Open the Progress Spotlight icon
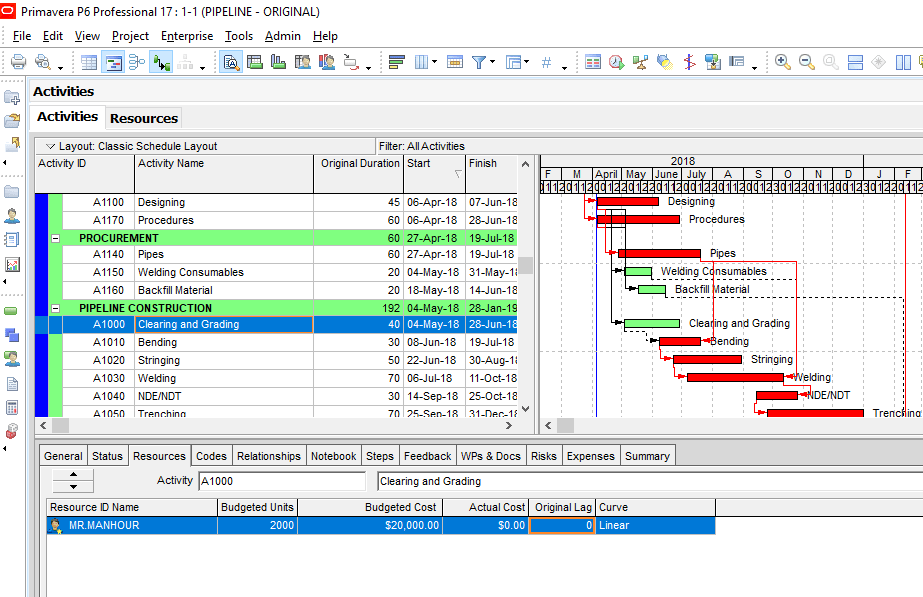The image size is (923, 597). coord(665,62)
